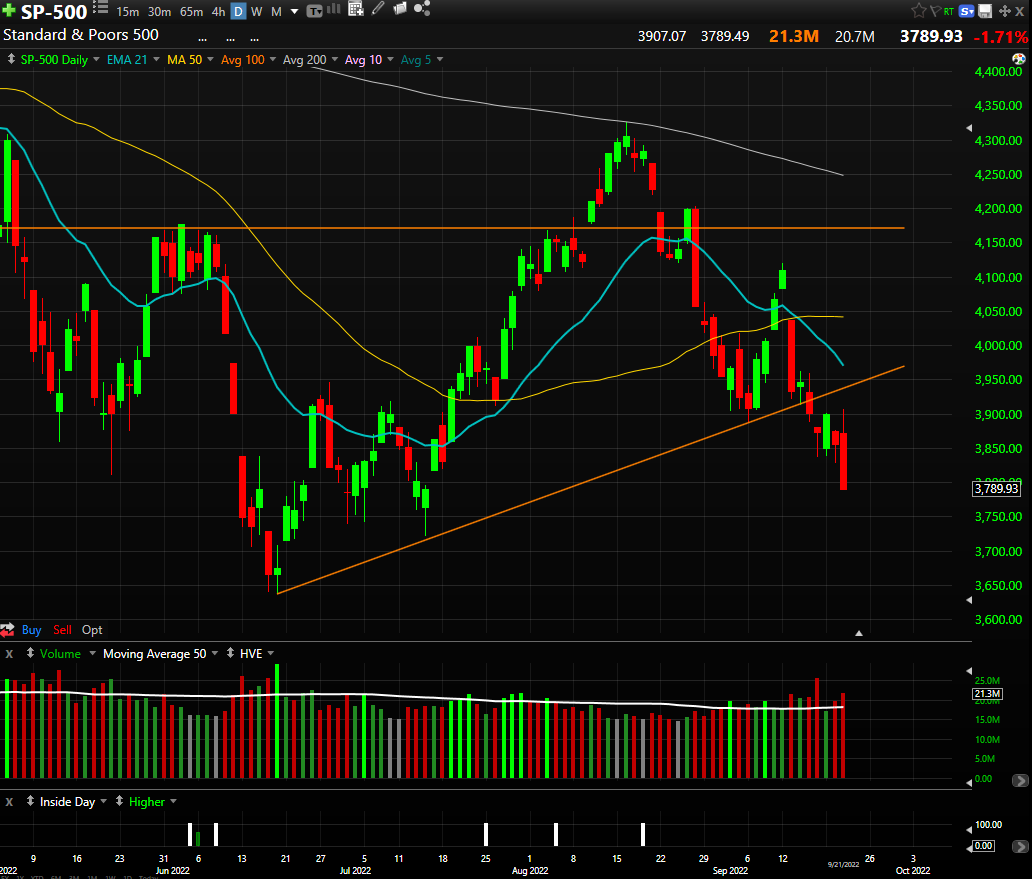1032x879 pixels.
Task: Select the Monthly M timeframe
Action: [x=276, y=12]
